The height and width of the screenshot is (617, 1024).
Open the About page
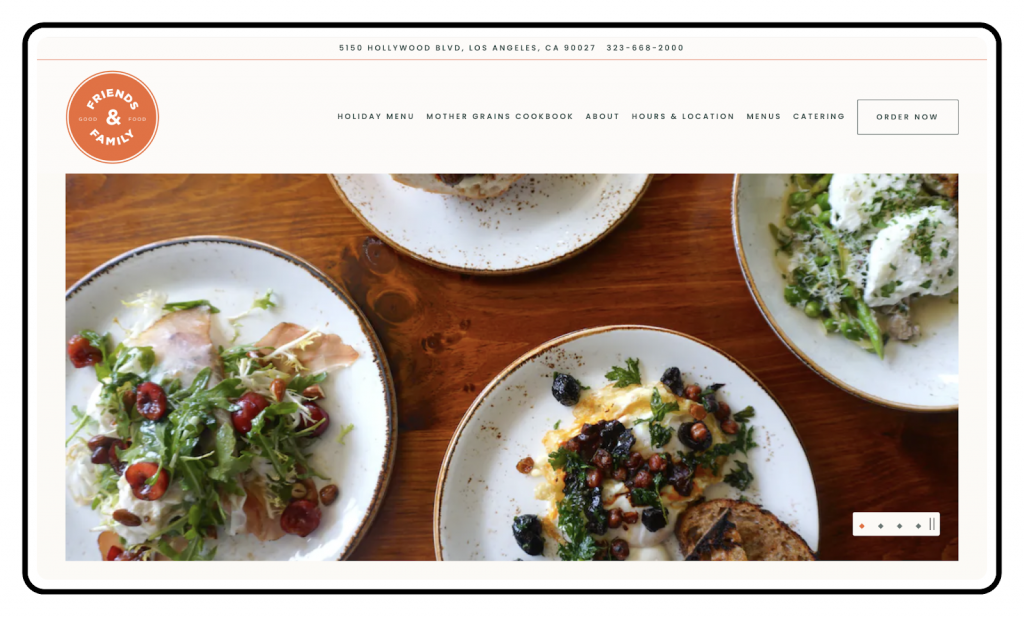[x=602, y=116]
